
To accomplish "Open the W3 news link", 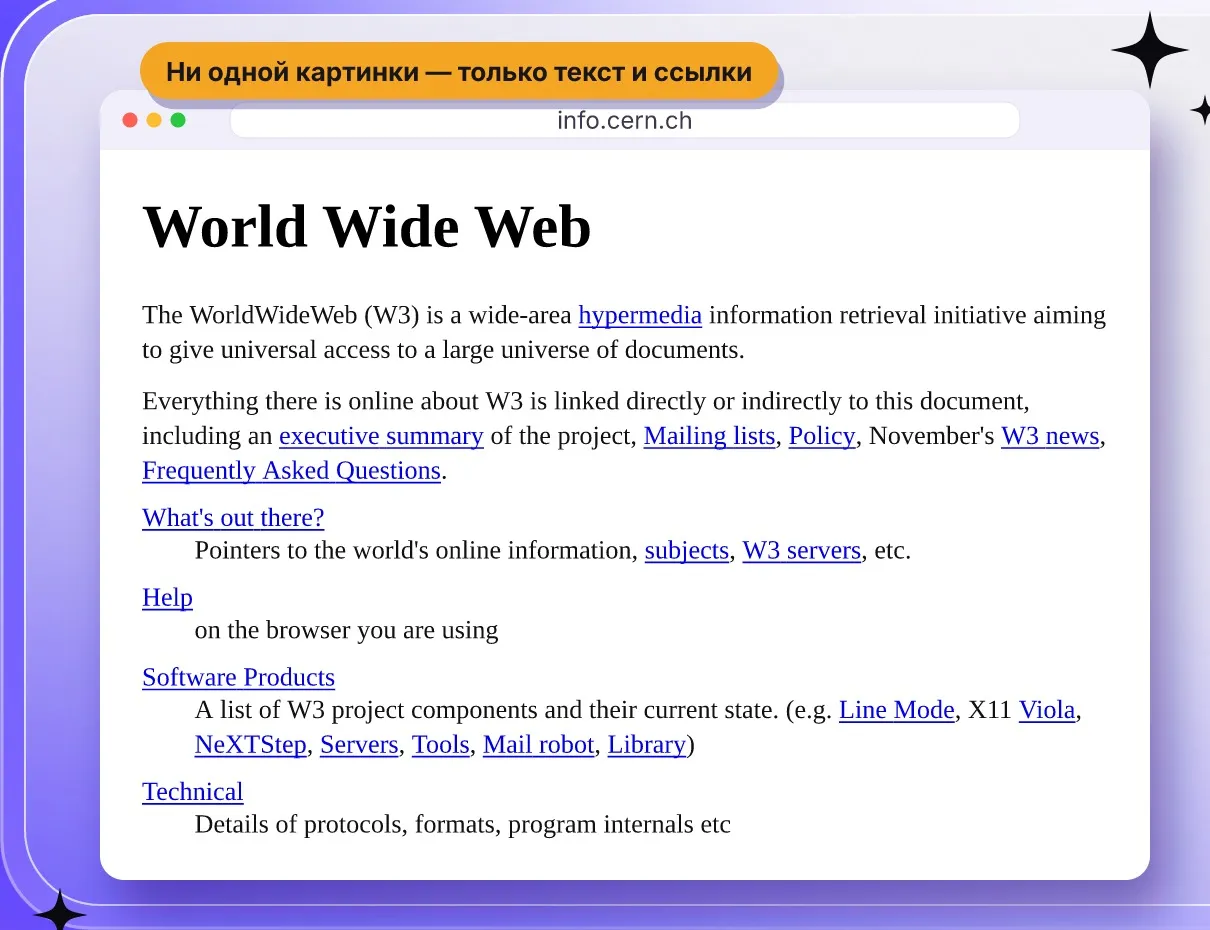I will [x=1050, y=436].
